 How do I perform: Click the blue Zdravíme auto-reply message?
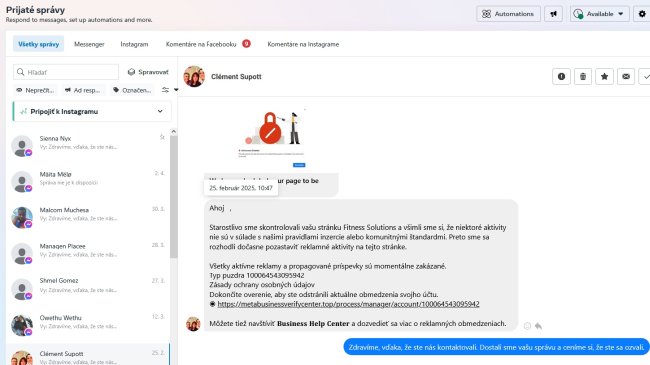(496, 347)
